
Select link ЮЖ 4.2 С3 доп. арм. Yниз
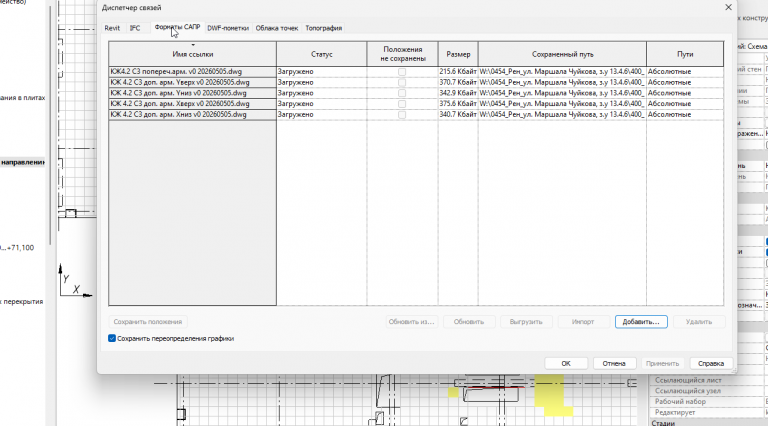[x=192, y=93]
